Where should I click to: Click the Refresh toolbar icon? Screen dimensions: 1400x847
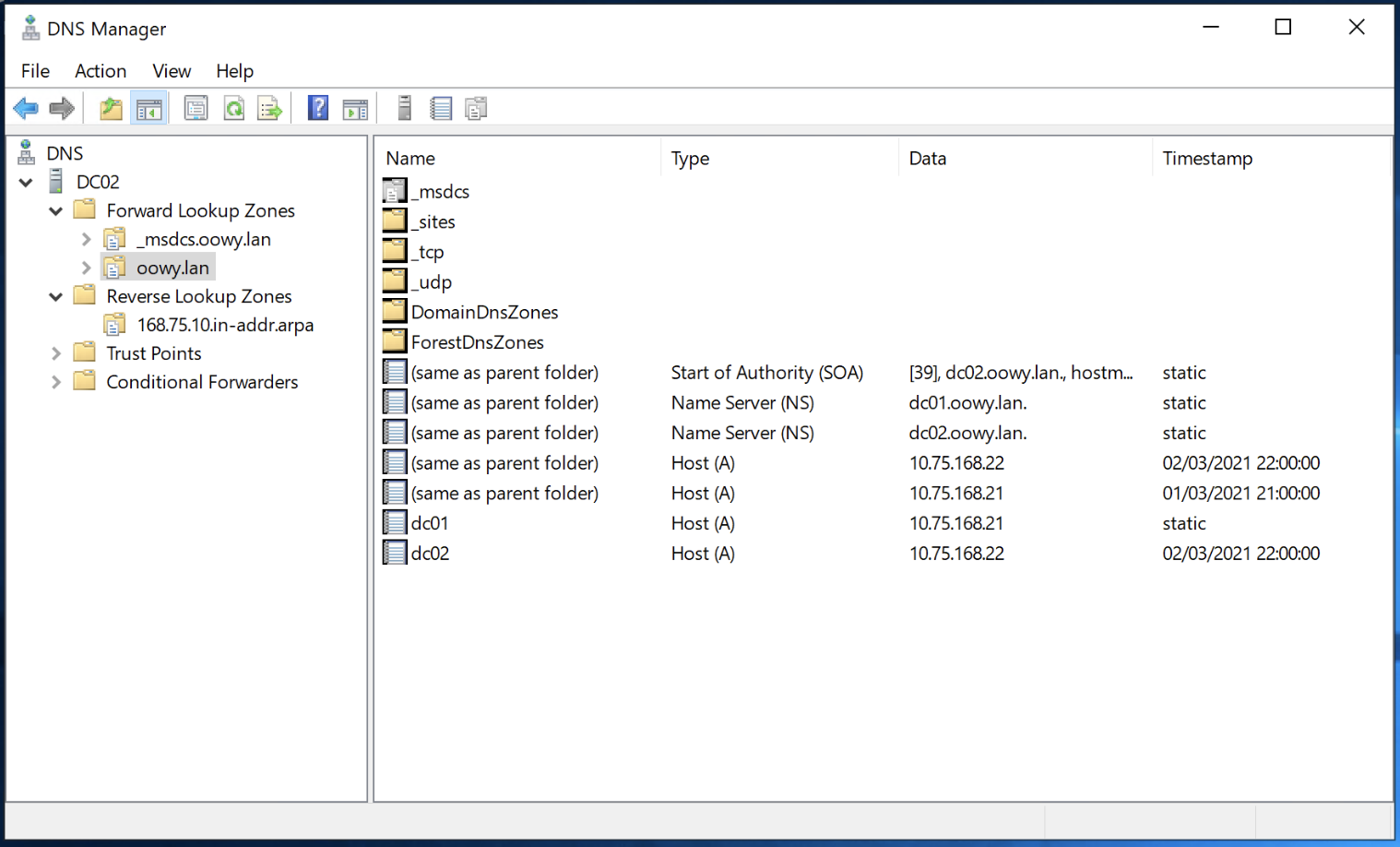click(234, 109)
